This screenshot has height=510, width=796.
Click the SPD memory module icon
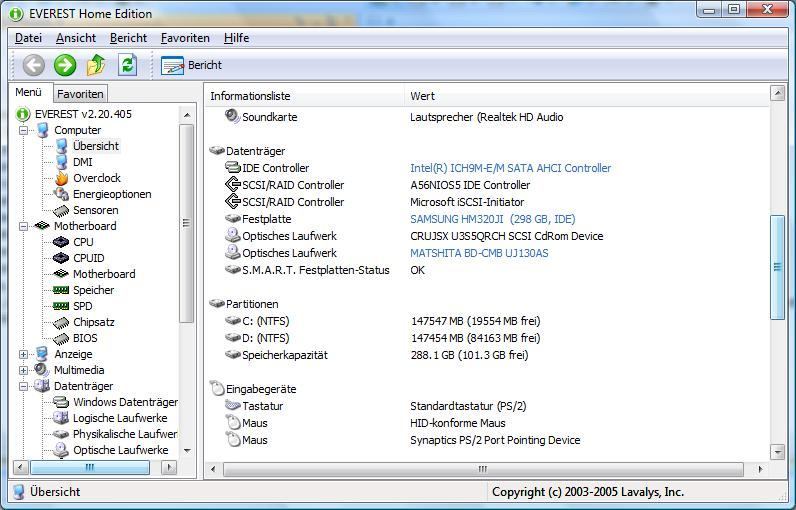click(x=61, y=306)
